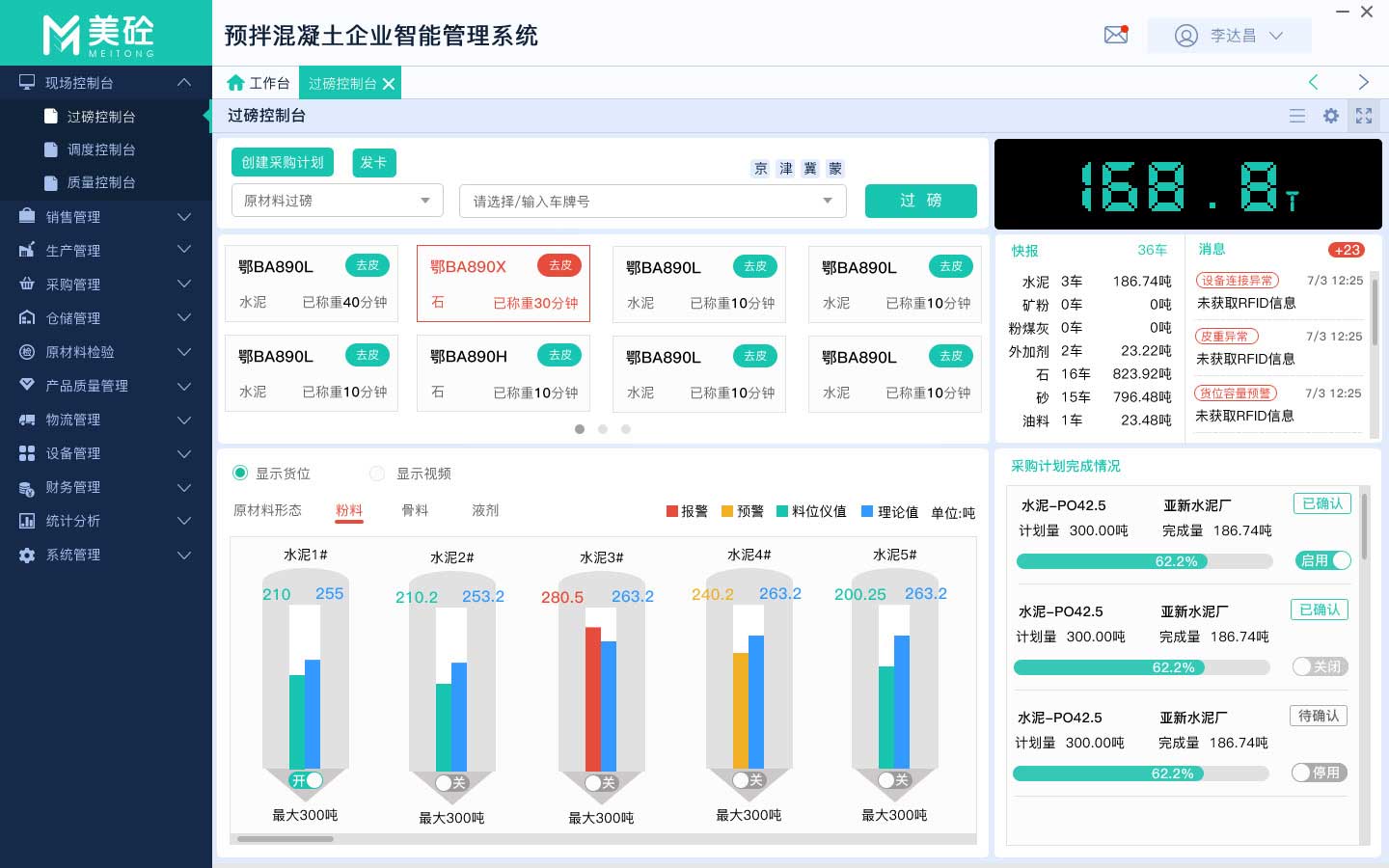Click the home icon for 工作台
The height and width of the screenshot is (868, 1389).
[x=235, y=83]
